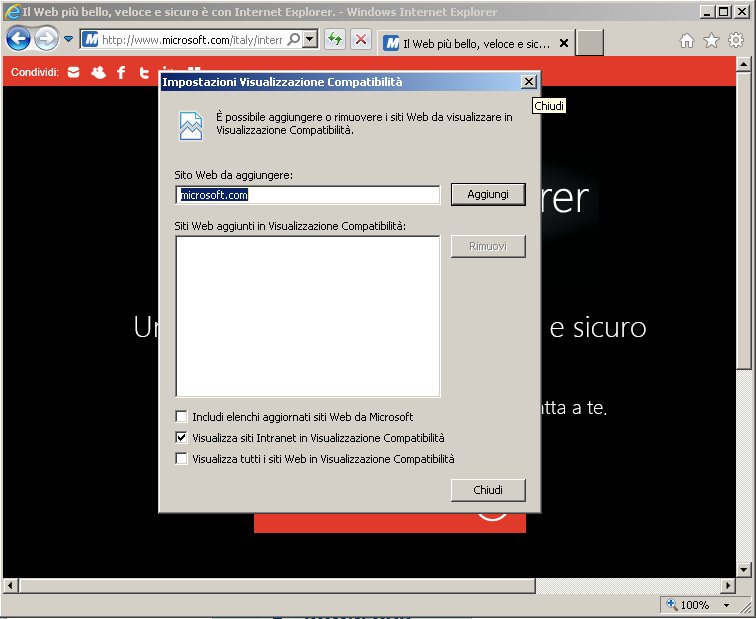Open Favorites star icon
Screen dimensions: 756x619
[x=711, y=41]
